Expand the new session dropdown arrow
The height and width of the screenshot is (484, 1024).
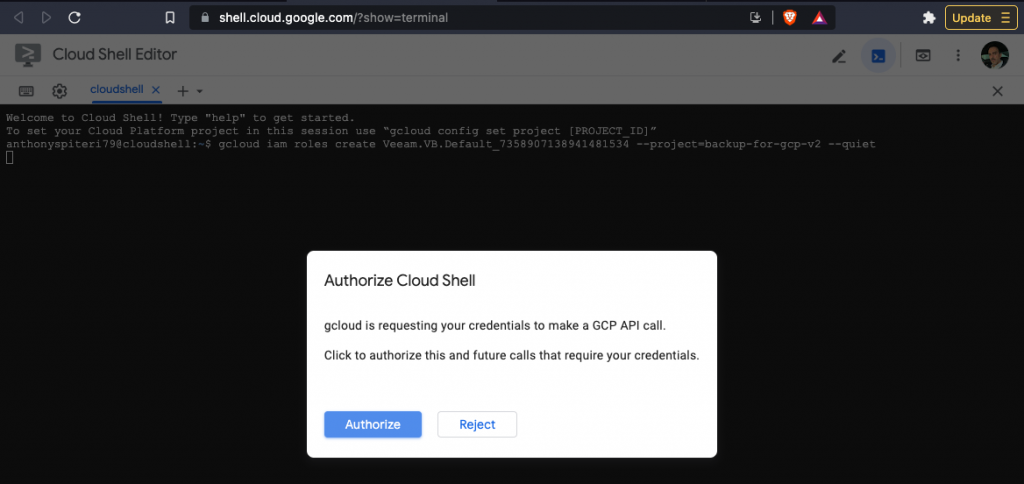[x=200, y=91]
